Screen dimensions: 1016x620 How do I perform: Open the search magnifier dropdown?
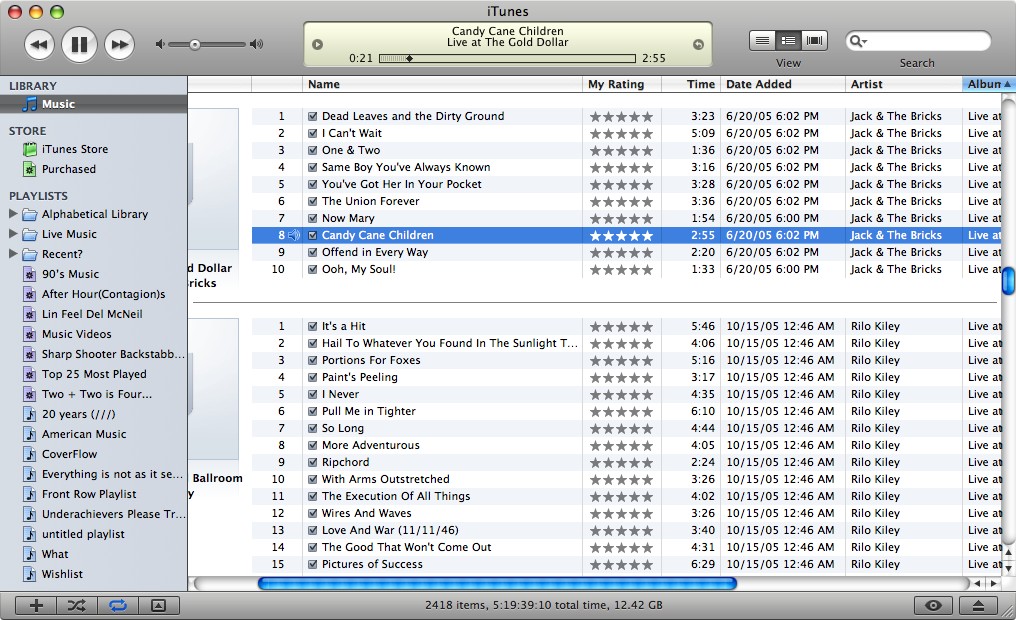tap(857, 41)
